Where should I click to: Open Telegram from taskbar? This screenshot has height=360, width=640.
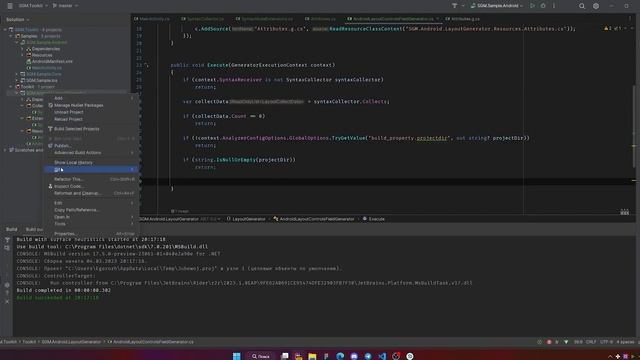click(368, 356)
